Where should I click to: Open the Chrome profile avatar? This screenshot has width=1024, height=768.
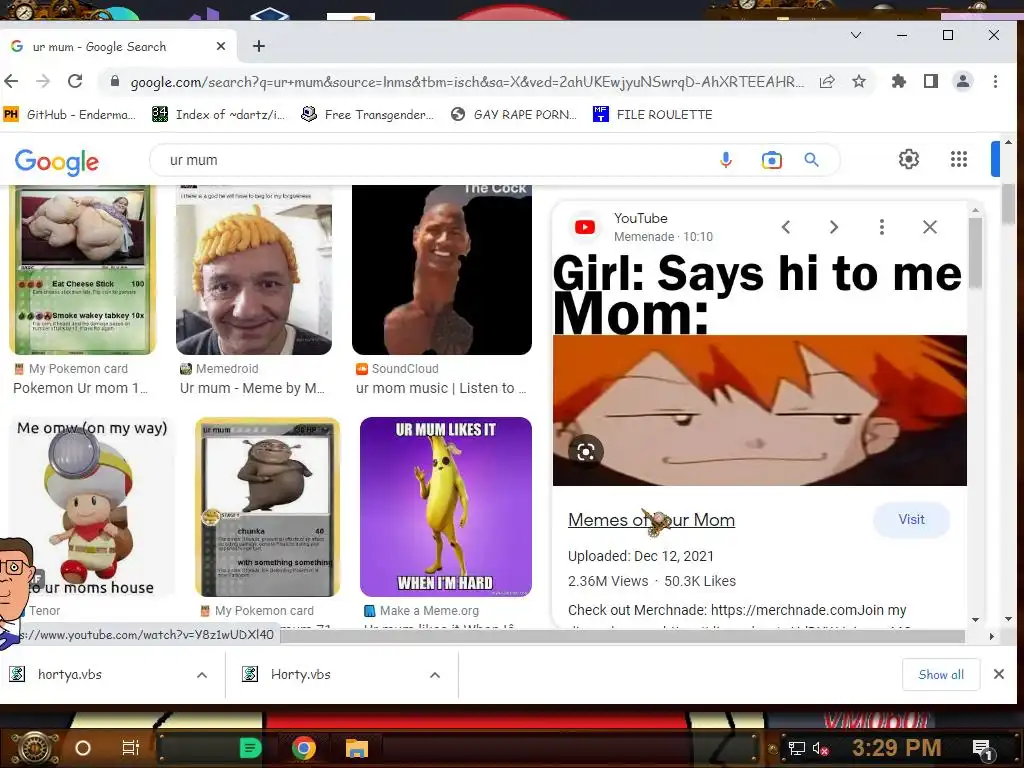click(963, 81)
